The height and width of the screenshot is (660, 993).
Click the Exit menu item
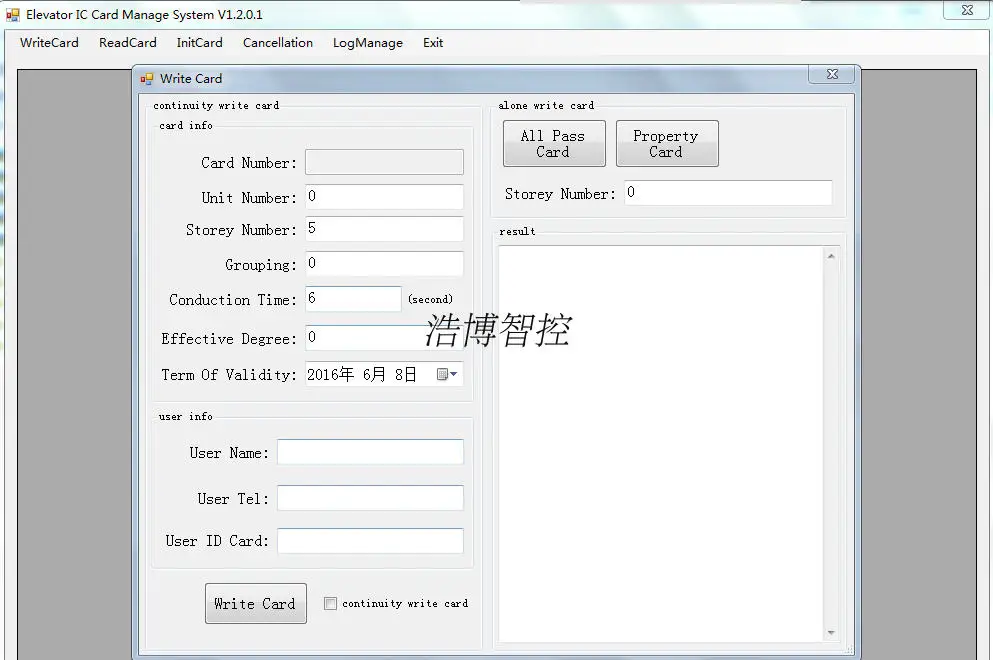[x=433, y=42]
